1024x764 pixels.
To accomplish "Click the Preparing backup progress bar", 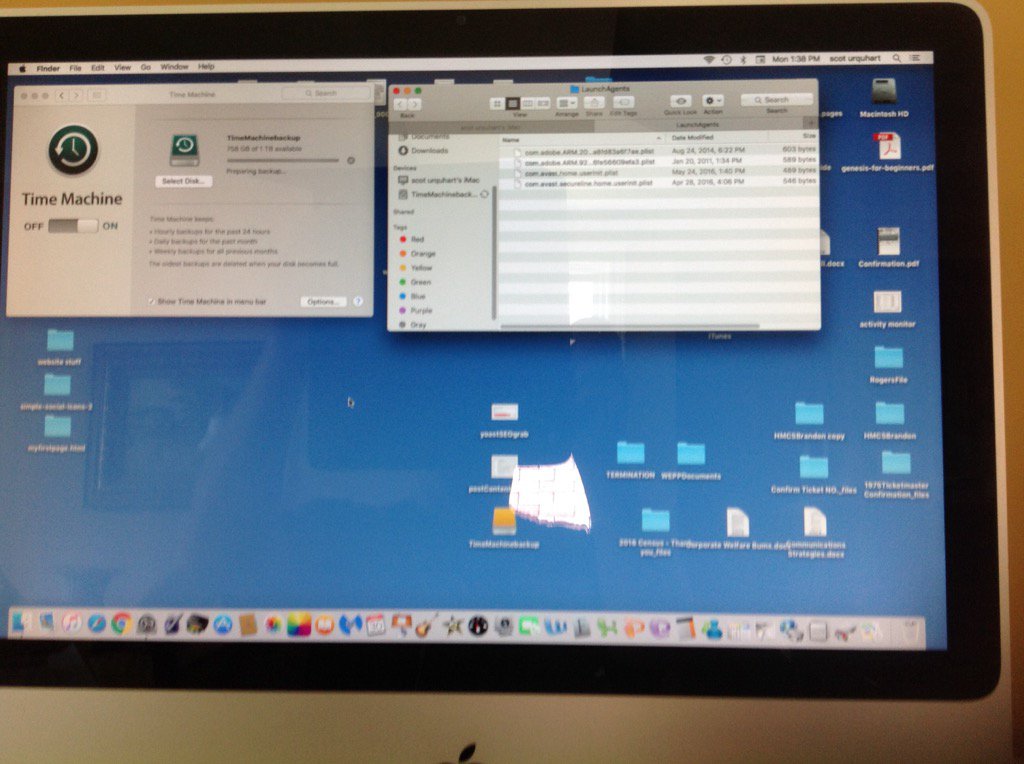I will [x=283, y=161].
